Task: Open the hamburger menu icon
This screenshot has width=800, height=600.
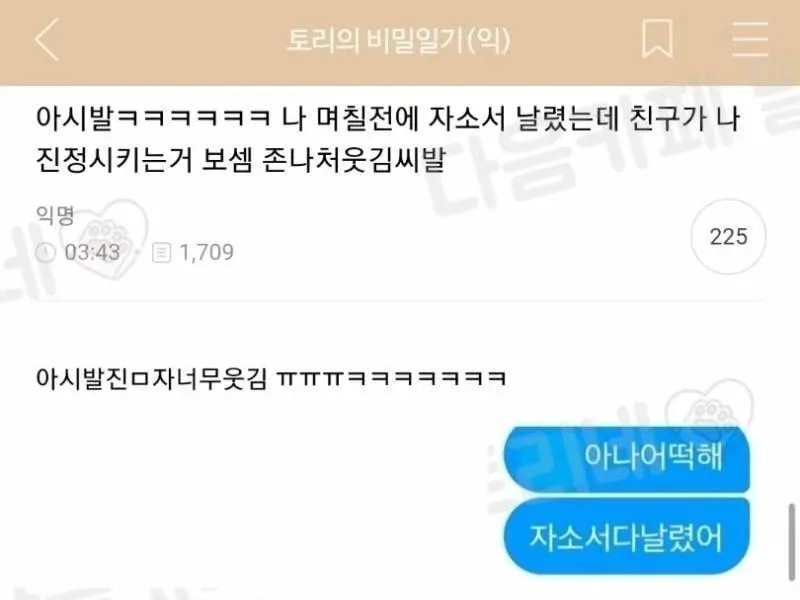Action: 749,39
